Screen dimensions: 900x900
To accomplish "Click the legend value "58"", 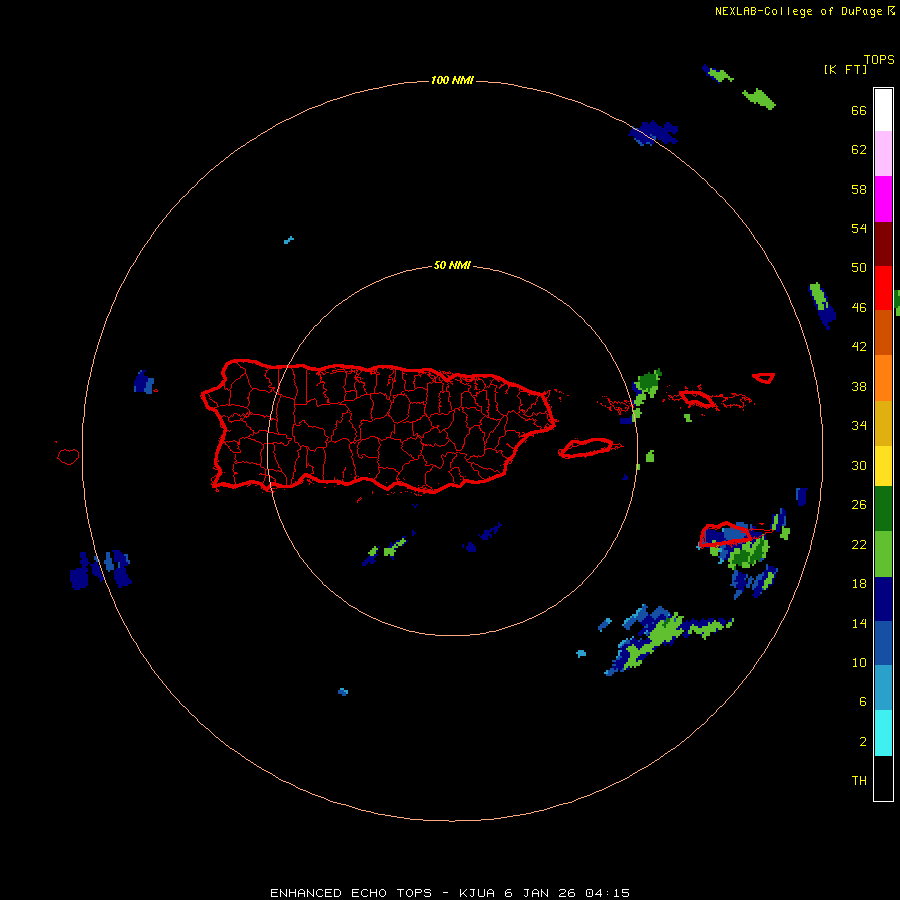I will [x=859, y=189].
